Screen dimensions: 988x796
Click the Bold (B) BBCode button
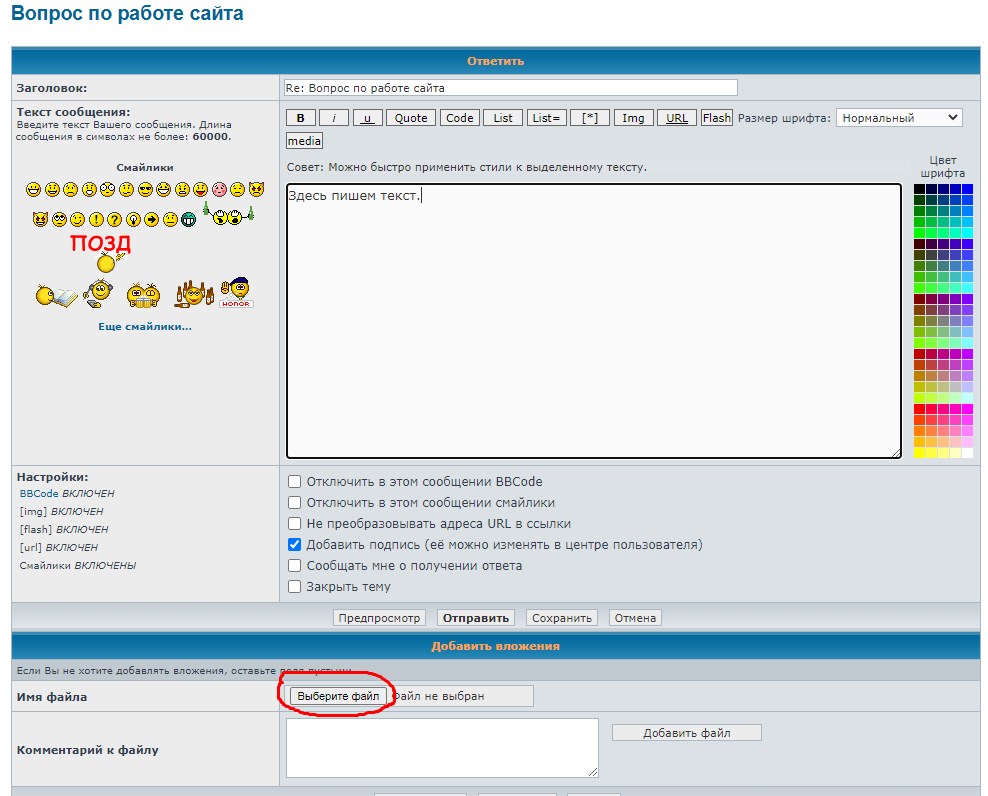[301, 118]
